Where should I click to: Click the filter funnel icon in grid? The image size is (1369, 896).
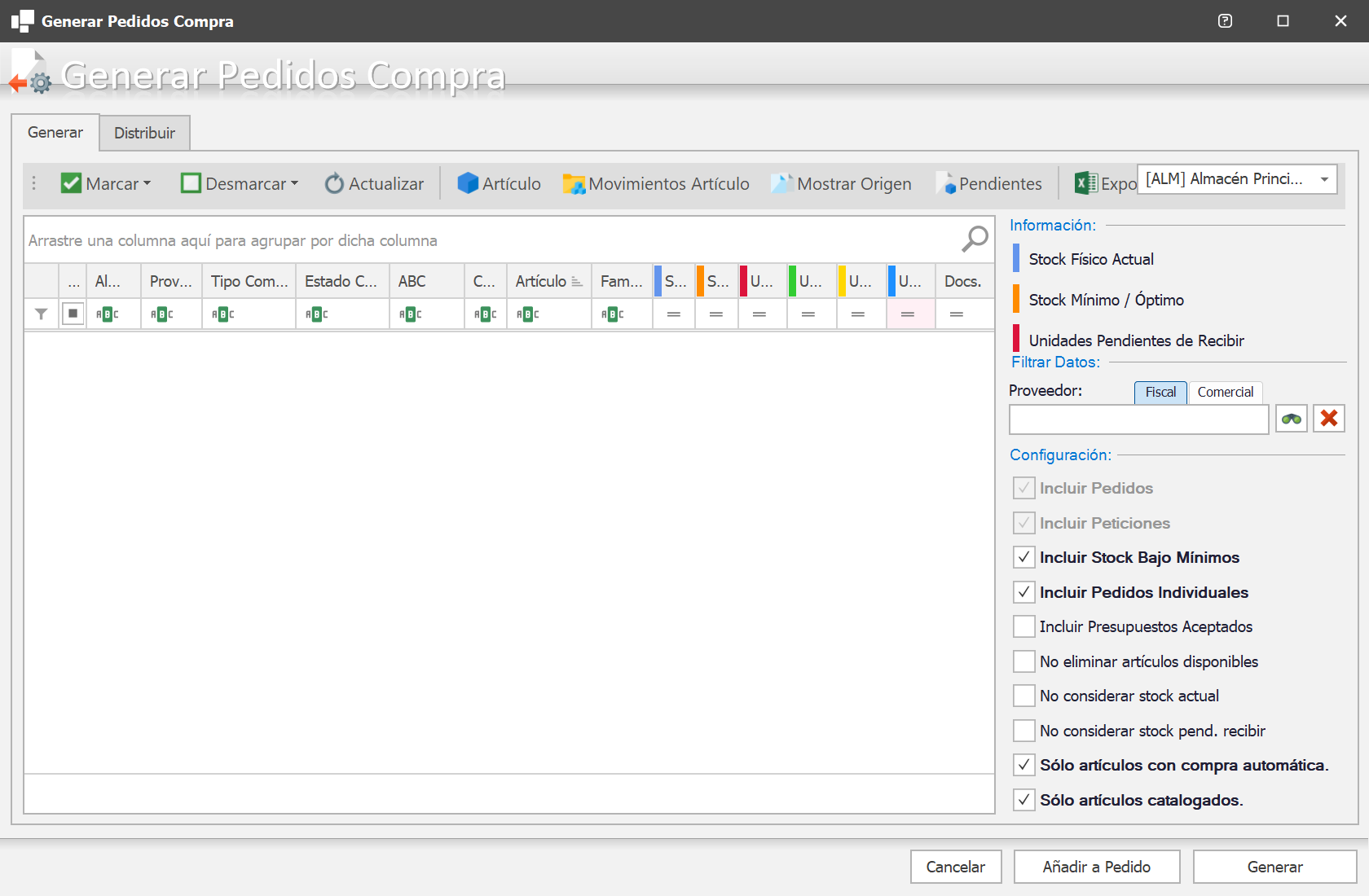pos(42,314)
